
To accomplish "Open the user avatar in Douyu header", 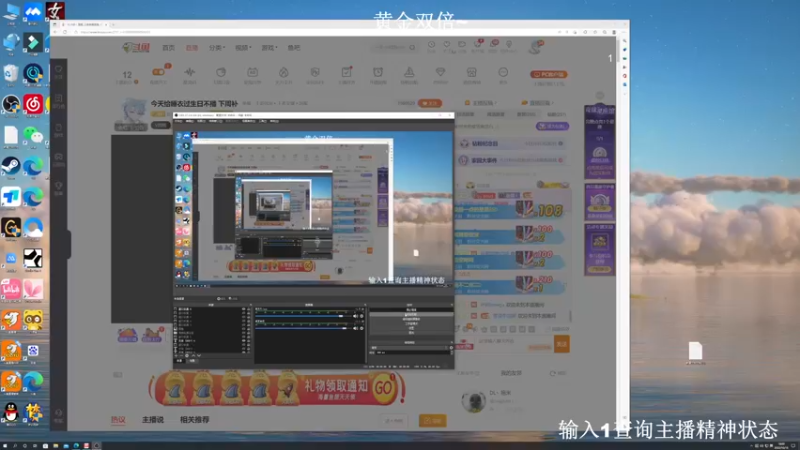I will 535,47.
